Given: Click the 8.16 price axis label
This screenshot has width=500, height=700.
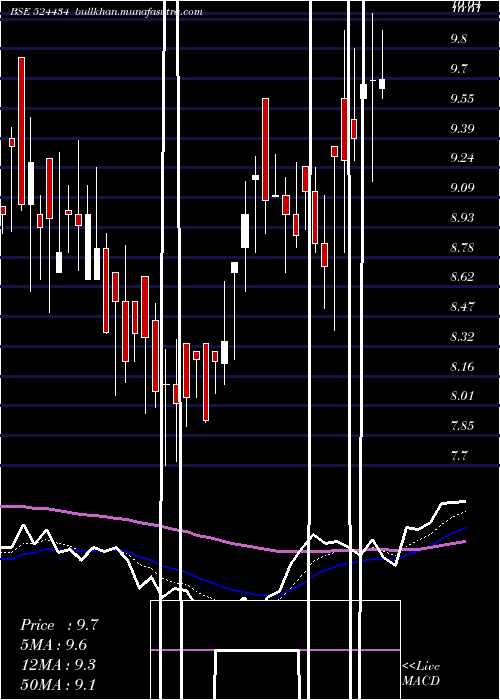Looking at the screenshot, I should coord(462,367).
